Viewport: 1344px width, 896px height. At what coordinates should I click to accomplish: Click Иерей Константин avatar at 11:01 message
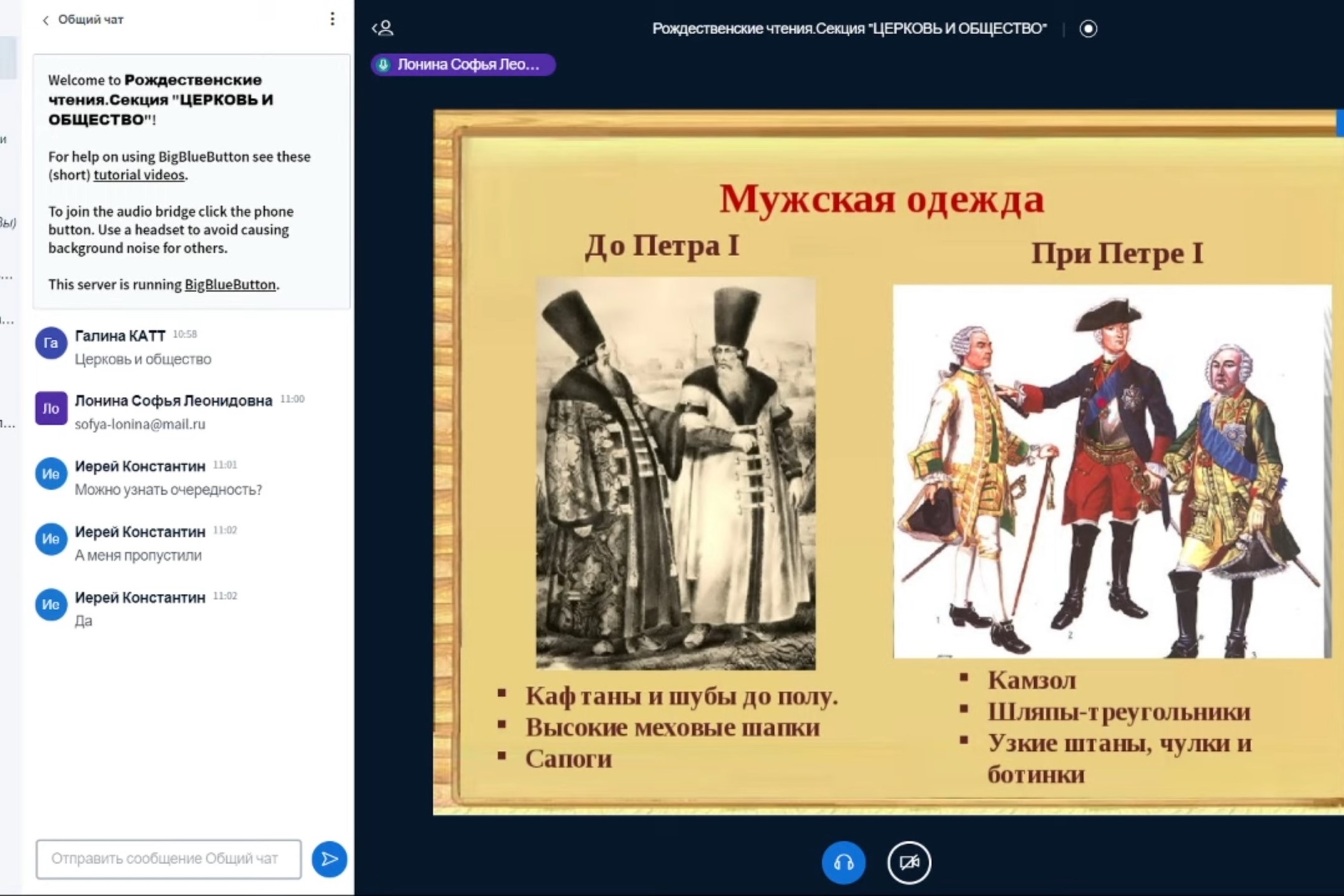[51, 474]
